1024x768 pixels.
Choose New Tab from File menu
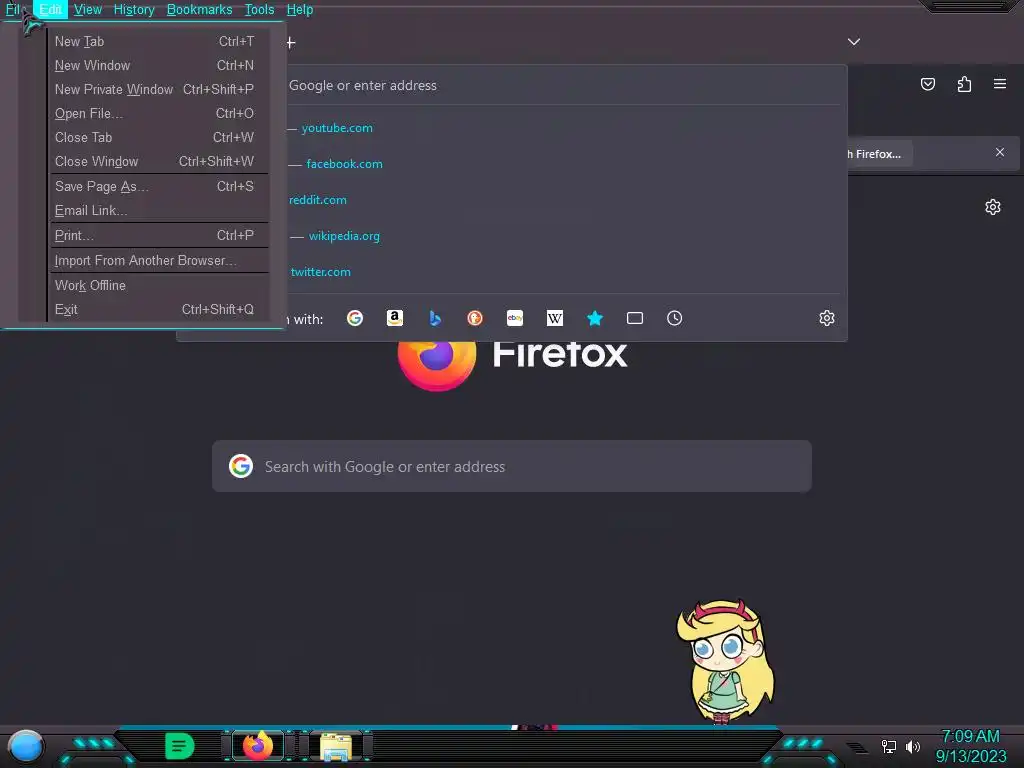point(159,41)
